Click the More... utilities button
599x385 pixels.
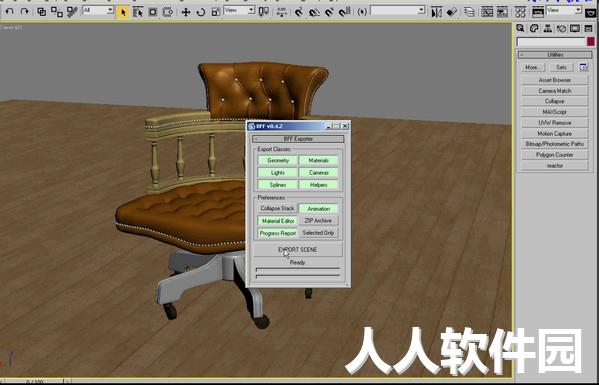coord(533,67)
